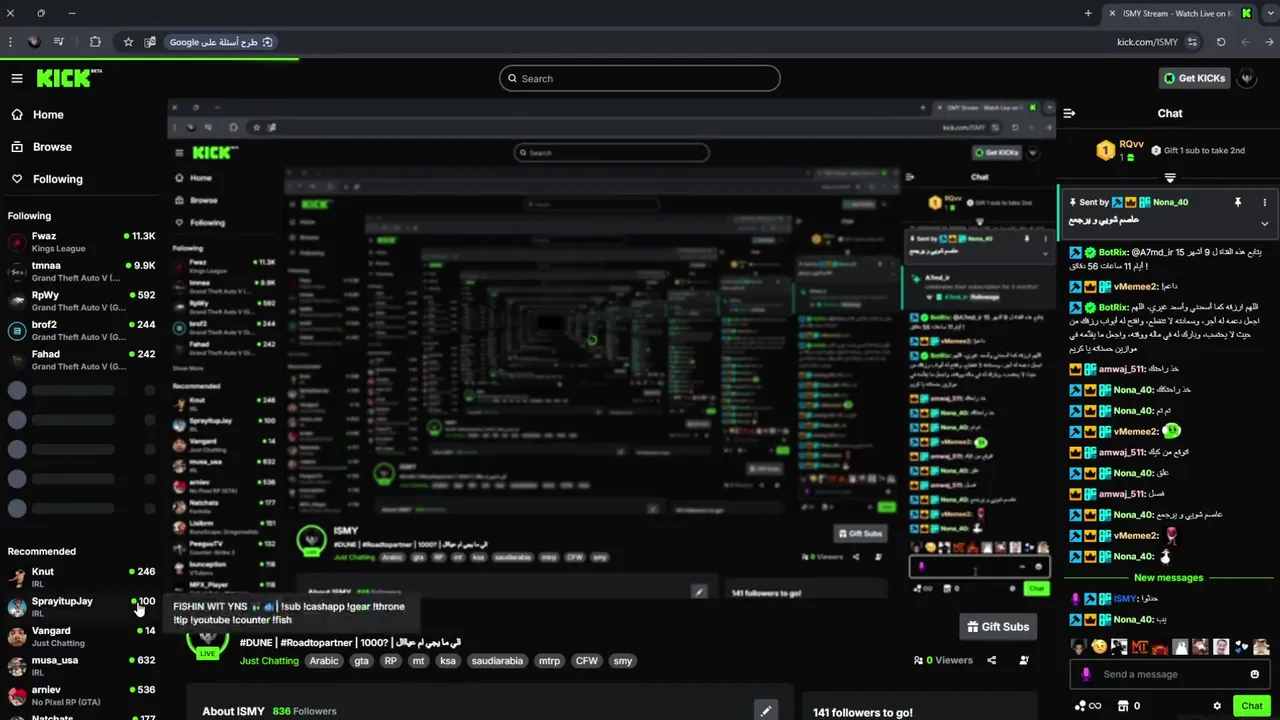1280x720 pixels.
Task: Click the Google ask questions chip
Action: point(221,42)
